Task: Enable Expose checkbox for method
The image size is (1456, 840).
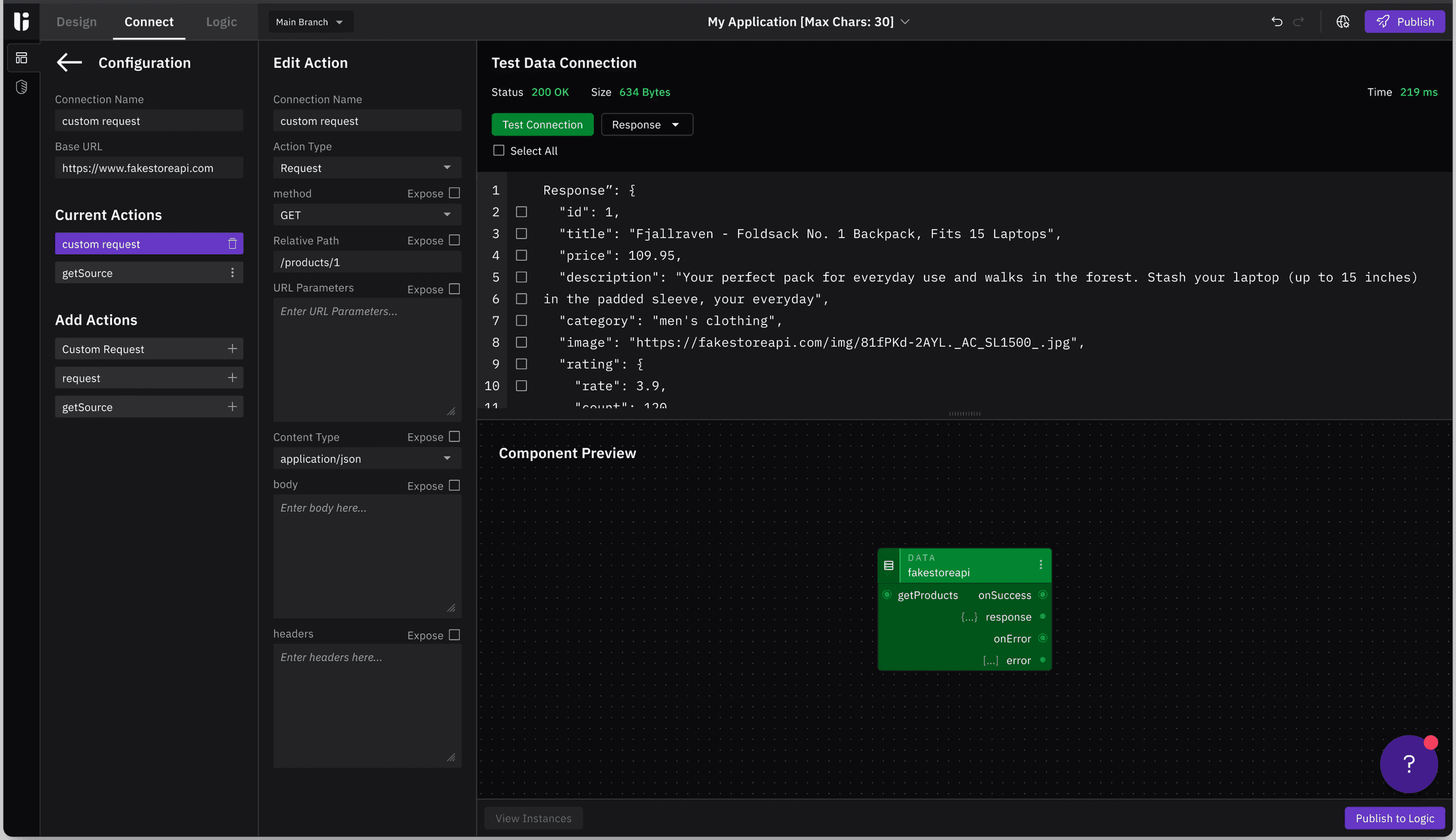Action: 455,193
